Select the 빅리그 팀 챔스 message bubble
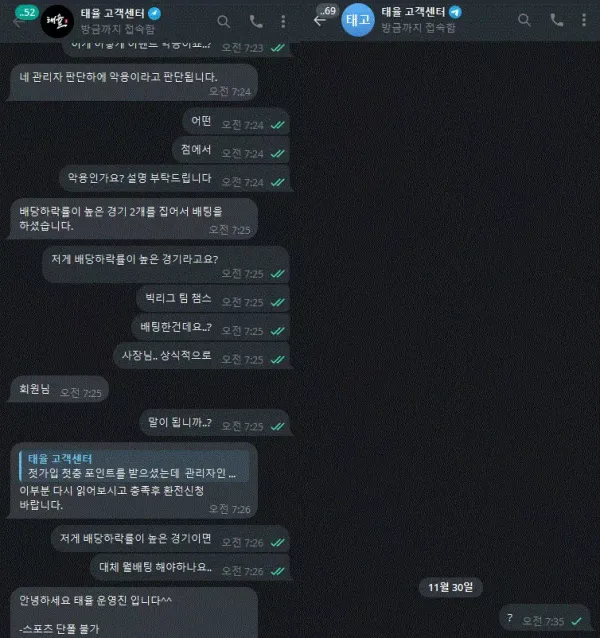This screenshot has height=638, width=600. 214,299
